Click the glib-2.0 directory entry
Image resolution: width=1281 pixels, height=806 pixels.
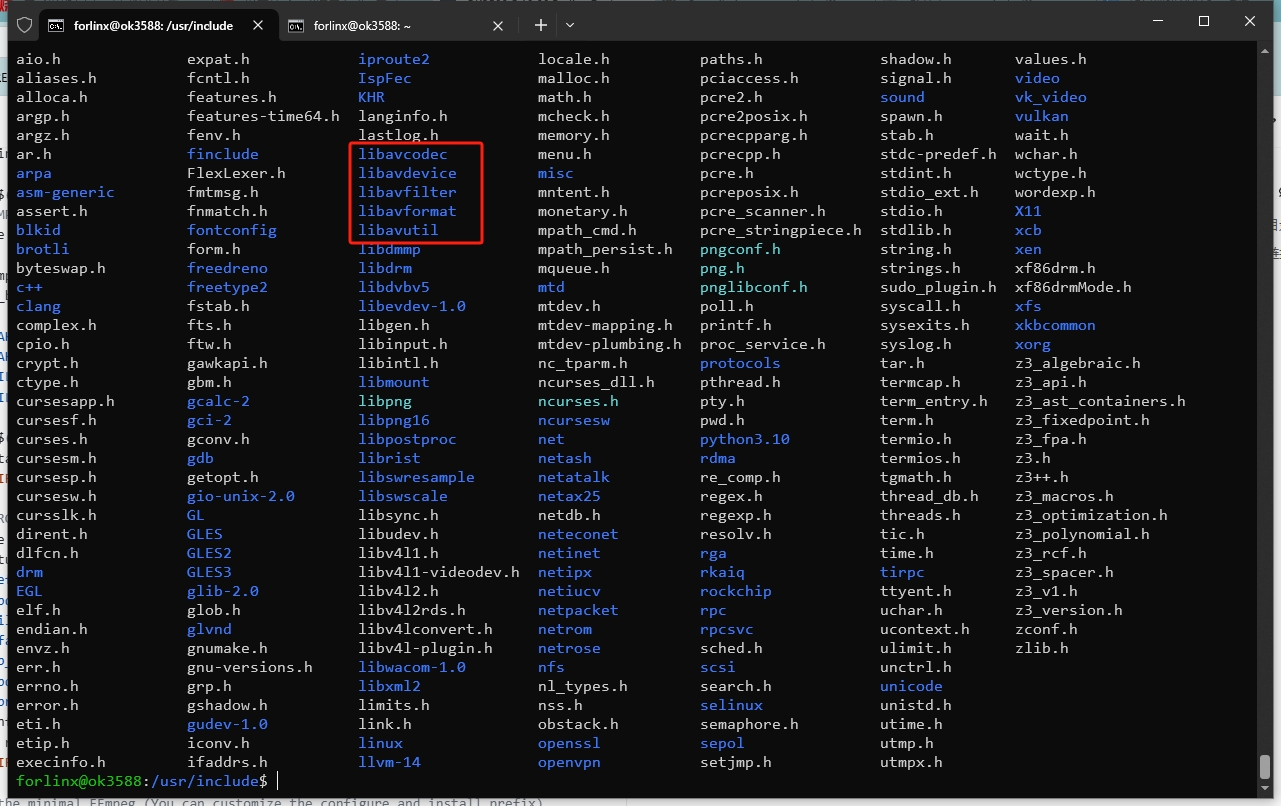223,591
